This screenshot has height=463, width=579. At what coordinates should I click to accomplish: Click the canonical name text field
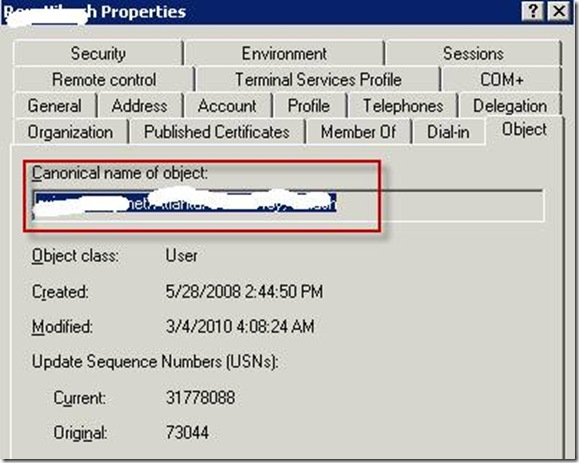[288, 205]
